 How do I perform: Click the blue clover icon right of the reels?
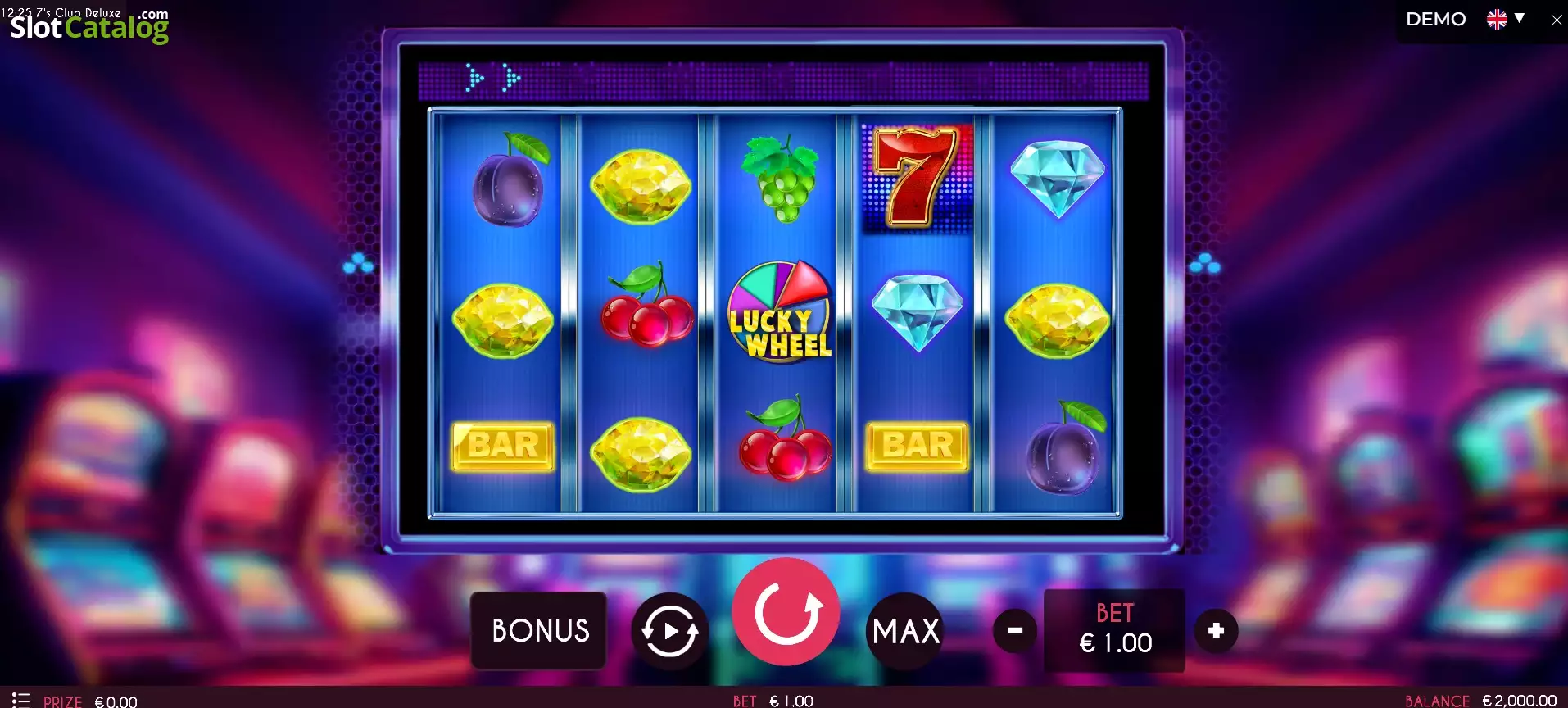(x=1204, y=264)
